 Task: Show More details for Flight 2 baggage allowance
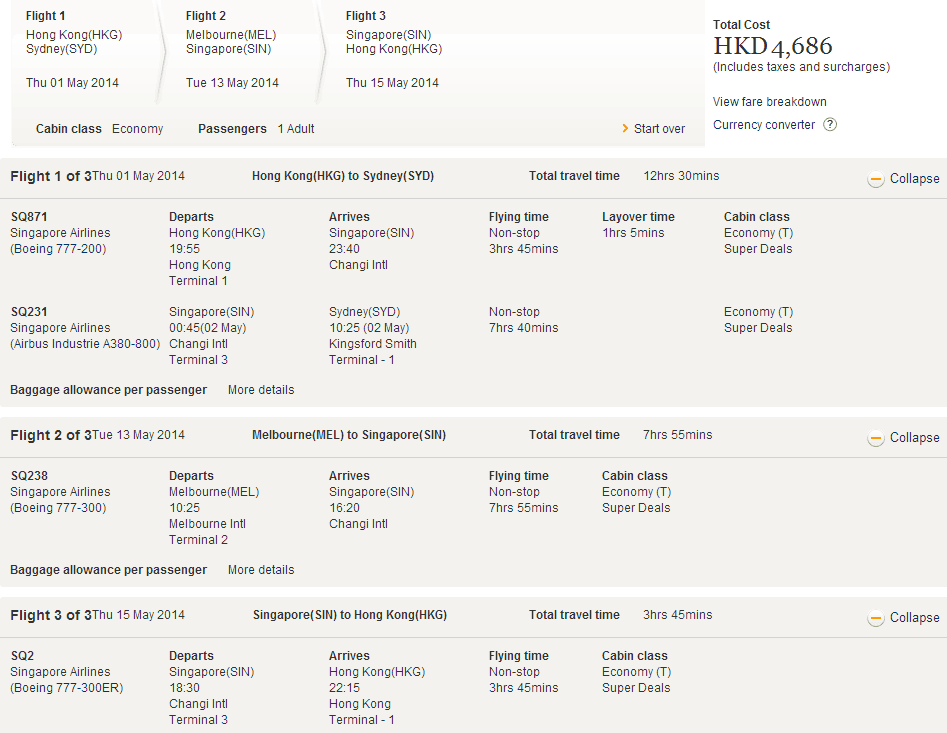(x=261, y=570)
